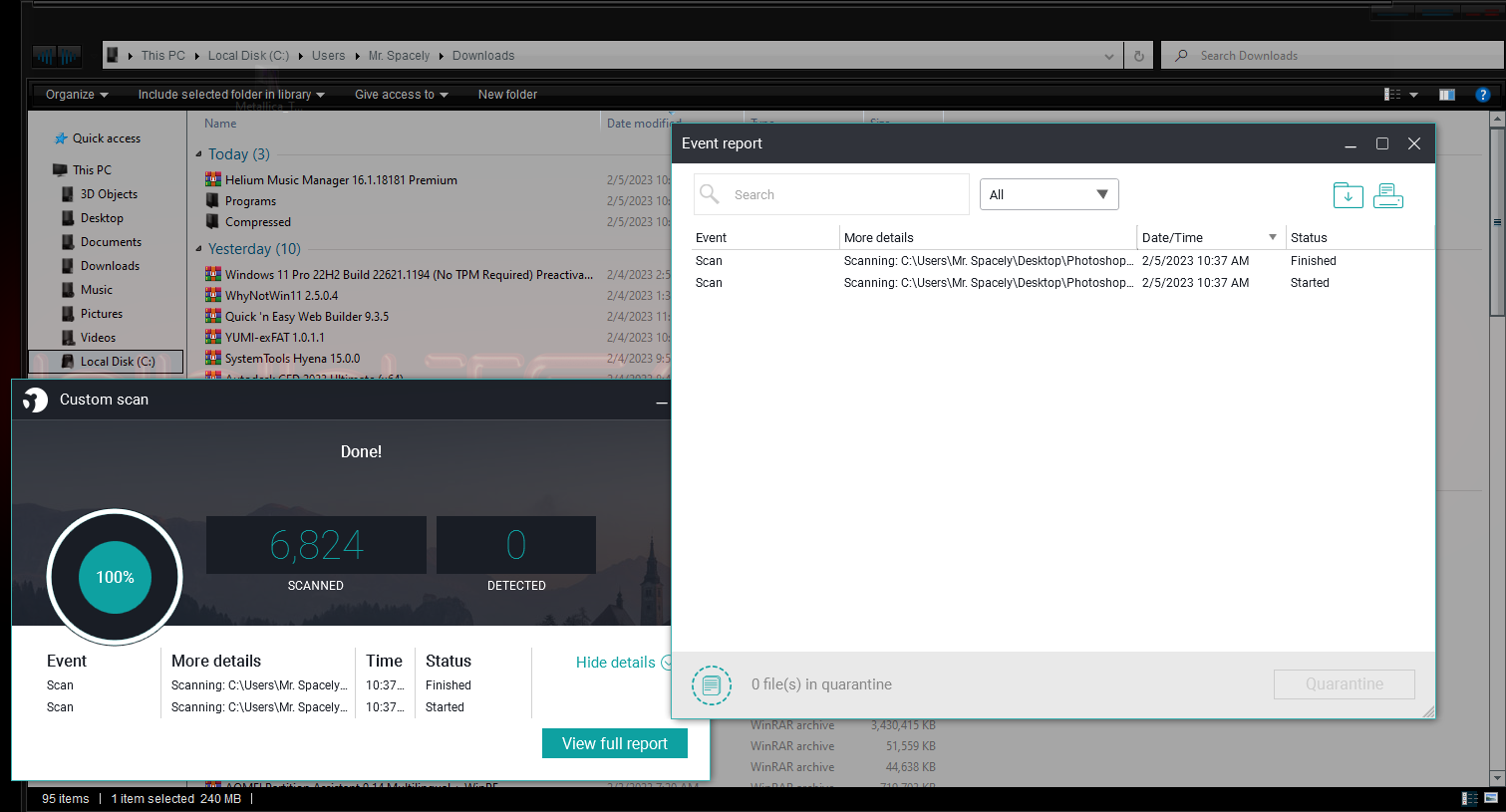Click the Compressed folder icon in file list
This screenshot has width=1506, height=812.
pyautogui.click(x=212, y=222)
